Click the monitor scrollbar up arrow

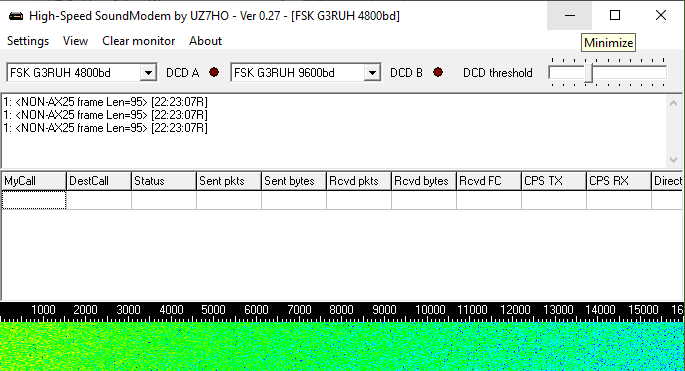pyautogui.click(x=673, y=103)
